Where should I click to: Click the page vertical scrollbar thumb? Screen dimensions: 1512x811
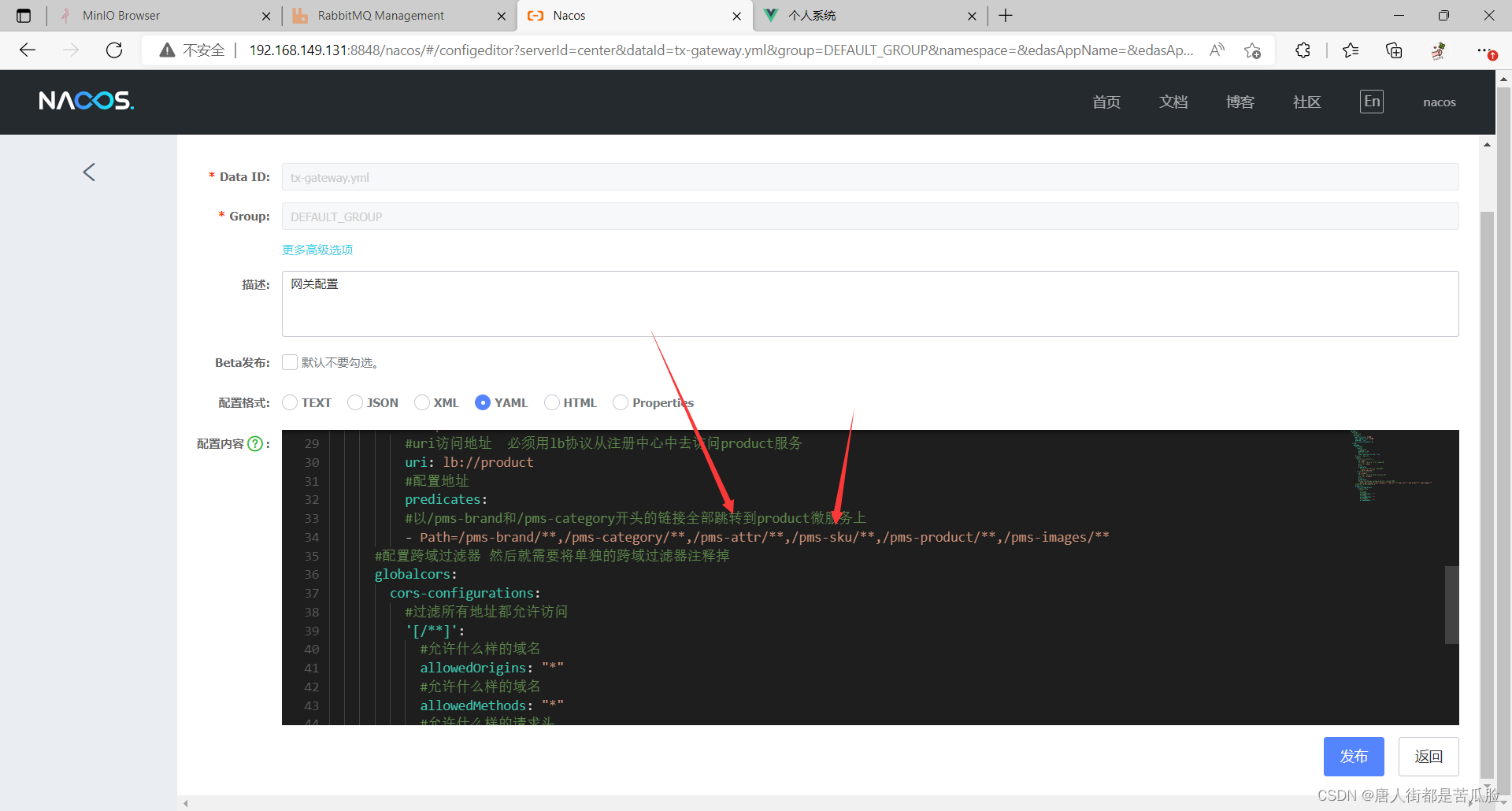click(x=1487, y=494)
